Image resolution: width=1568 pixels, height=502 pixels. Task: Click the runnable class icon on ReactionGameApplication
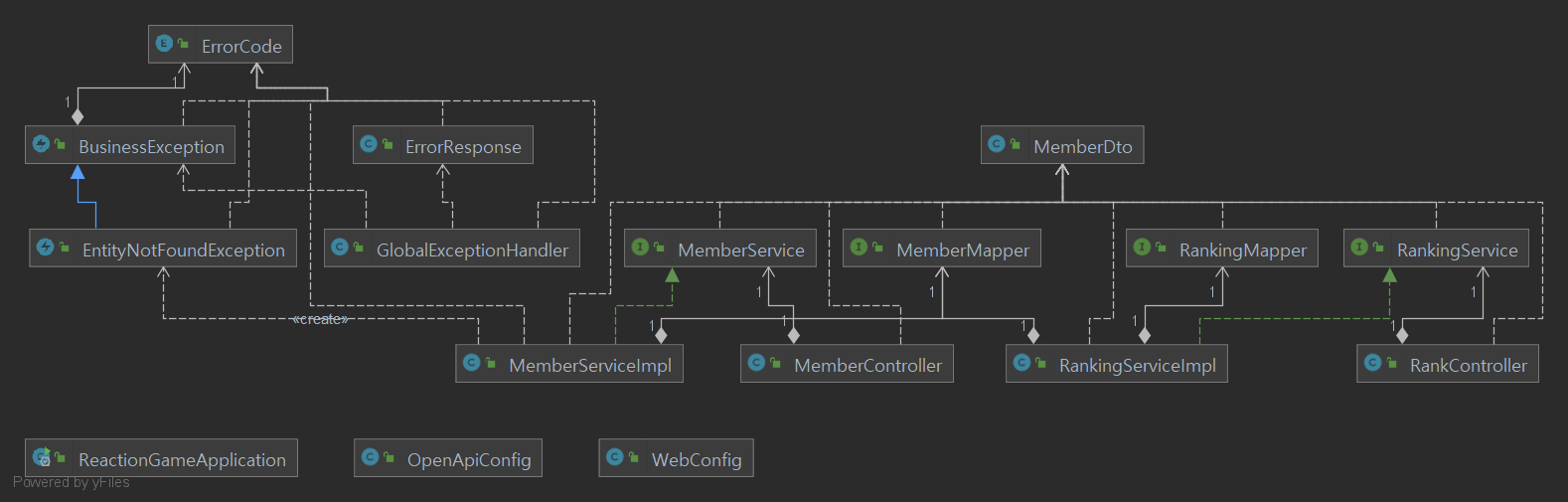point(42,457)
